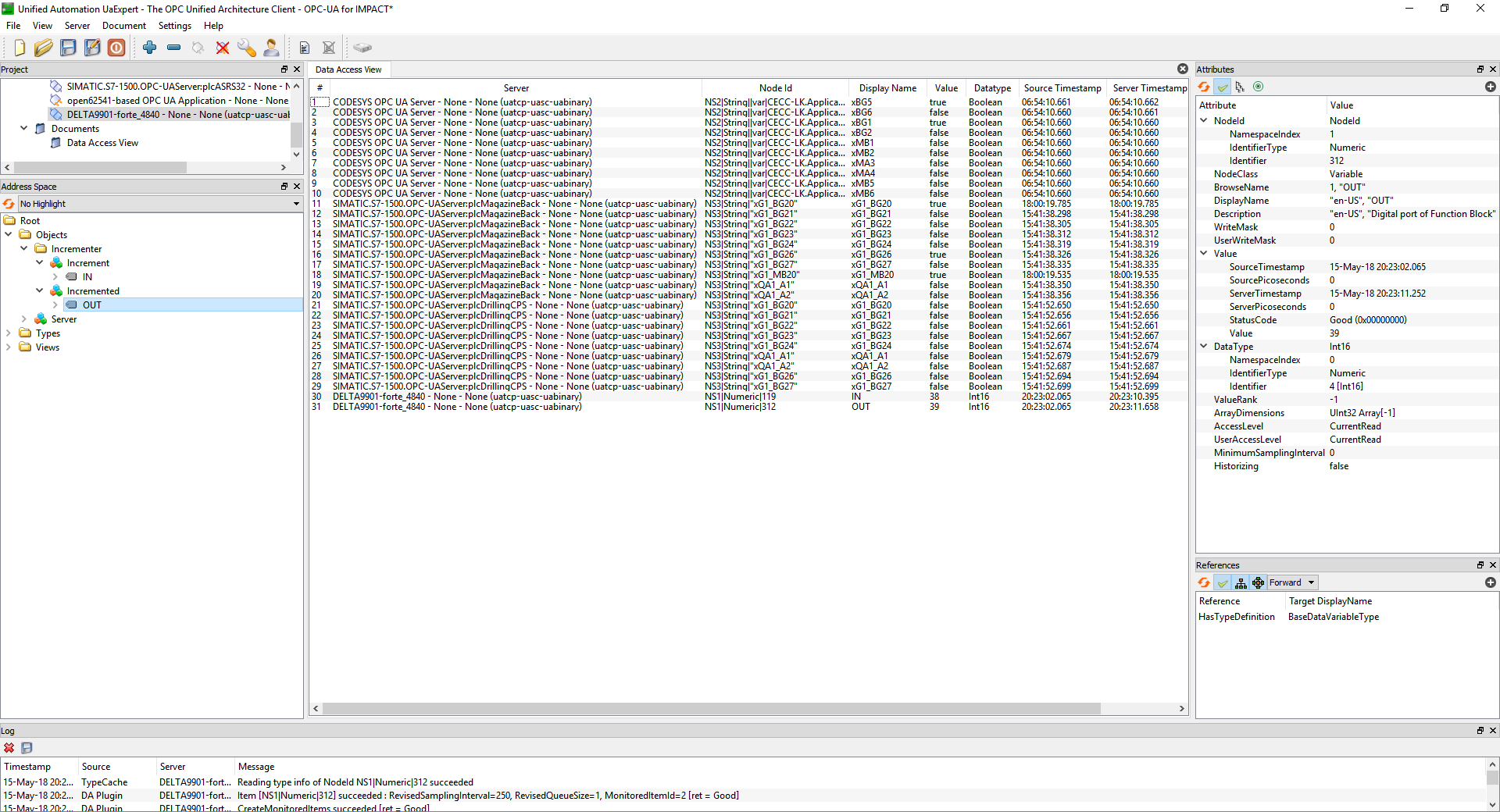
Task: Click the plus circle button in References panel
Action: pos(1490,582)
